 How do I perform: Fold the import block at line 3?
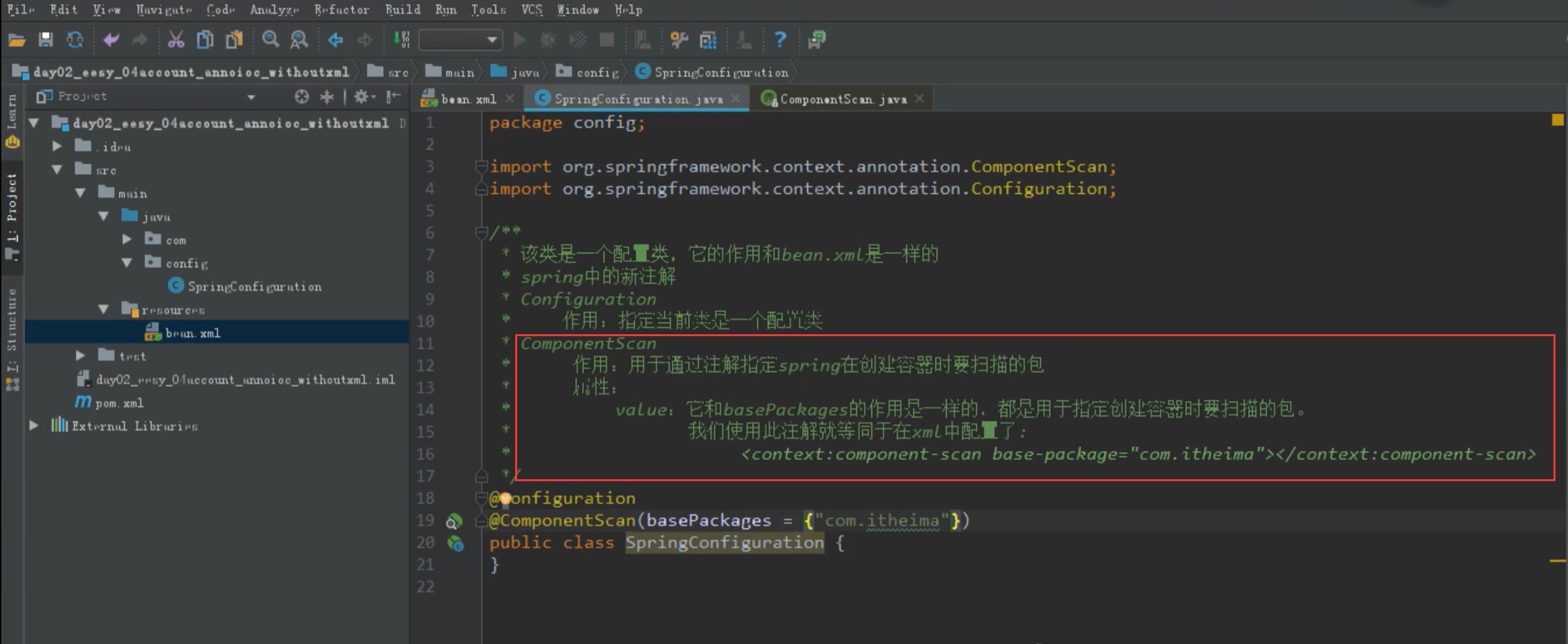(x=481, y=167)
